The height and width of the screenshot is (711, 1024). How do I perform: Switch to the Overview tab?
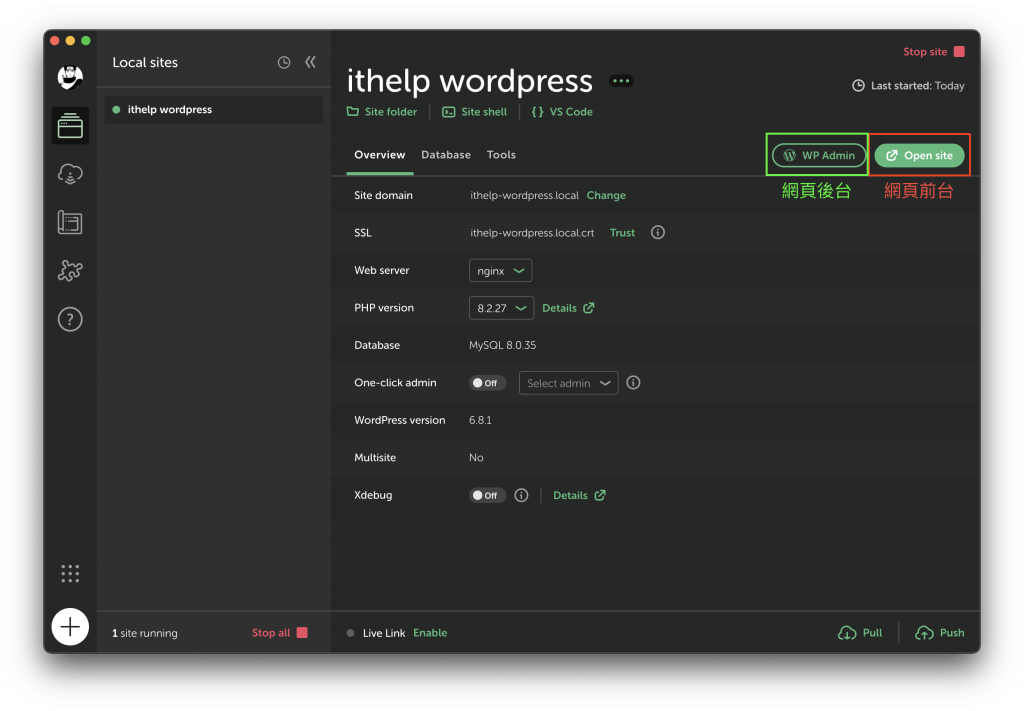coord(379,155)
